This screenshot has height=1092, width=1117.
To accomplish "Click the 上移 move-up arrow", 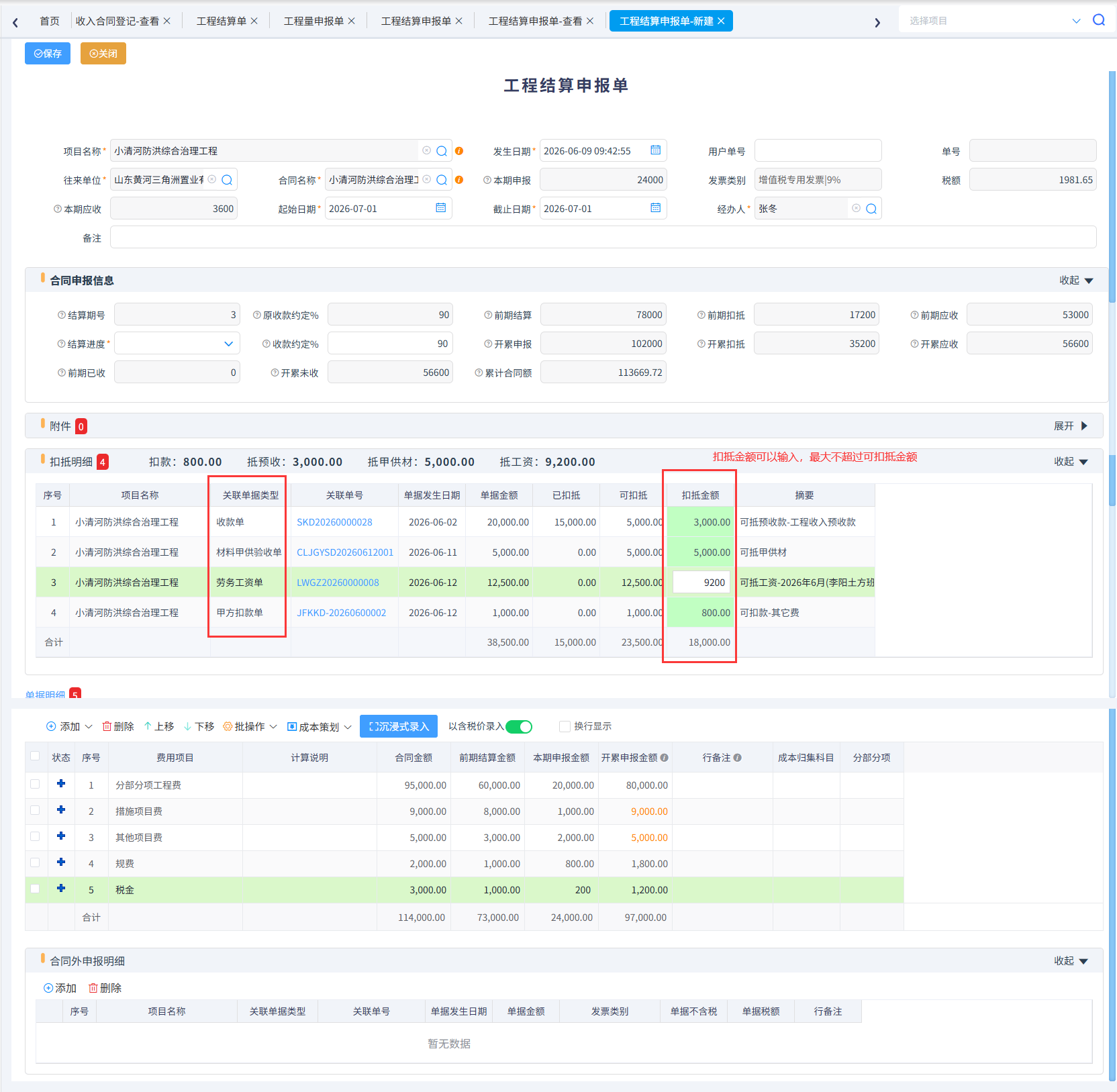I will click(158, 726).
